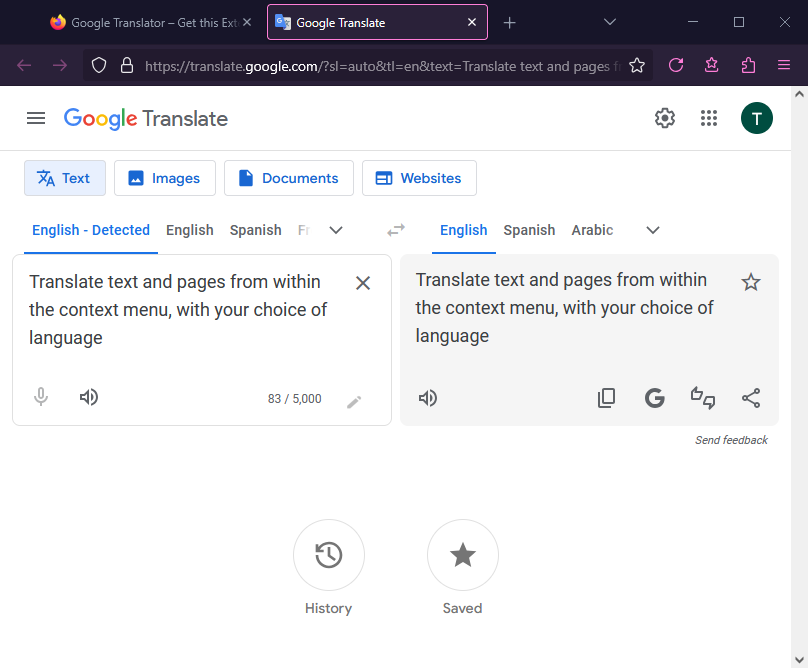Copy the translation to clipboard
Viewport: 808px width, 668px height.
pyautogui.click(x=606, y=398)
